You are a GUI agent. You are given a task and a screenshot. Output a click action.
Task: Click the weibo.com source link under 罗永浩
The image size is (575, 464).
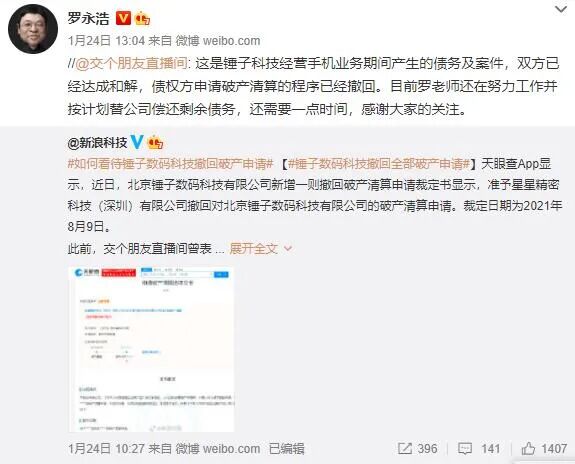point(231,41)
